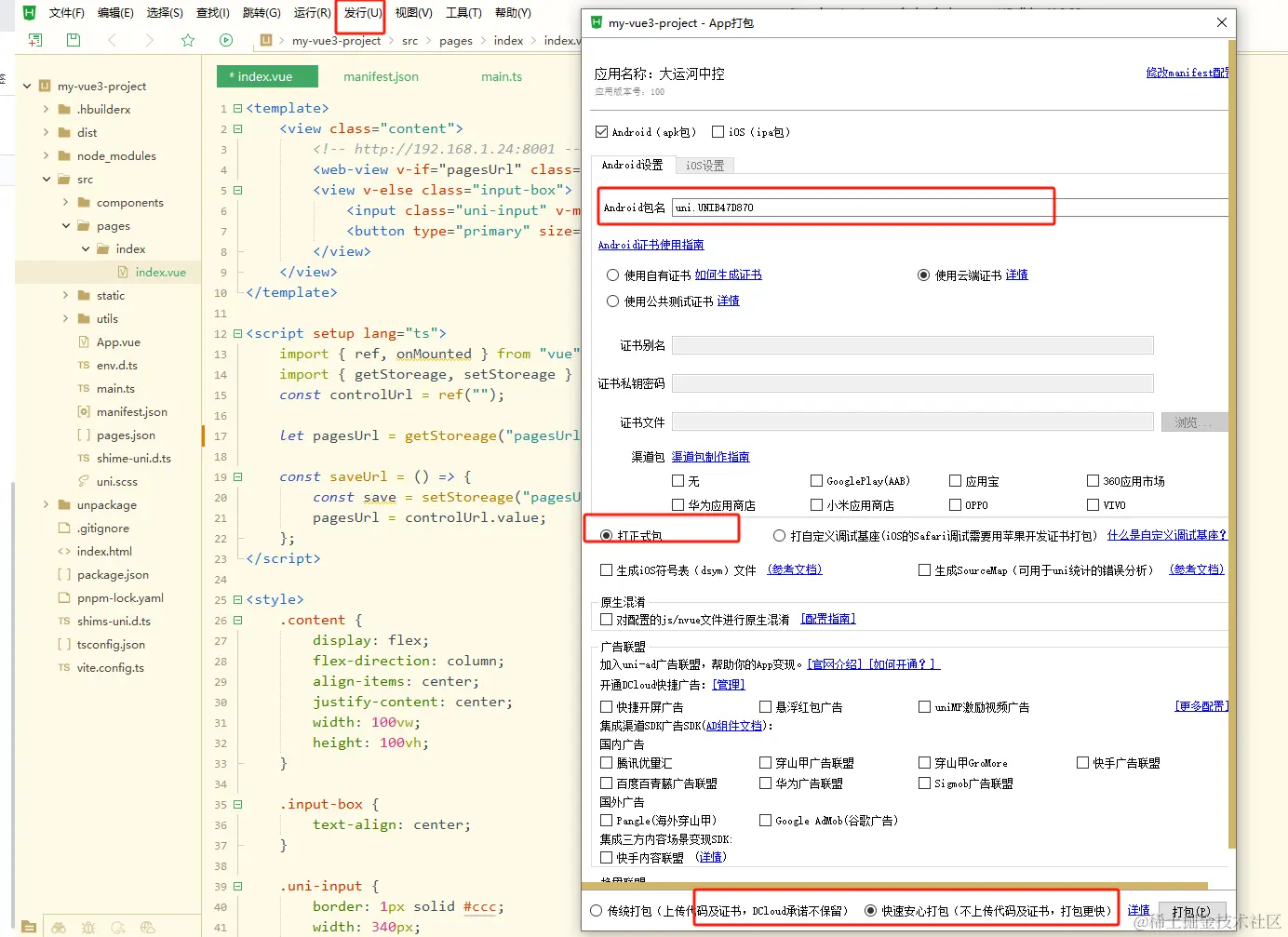
Task: Click the bookmark star toolbar icon
Action: (188, 40)
